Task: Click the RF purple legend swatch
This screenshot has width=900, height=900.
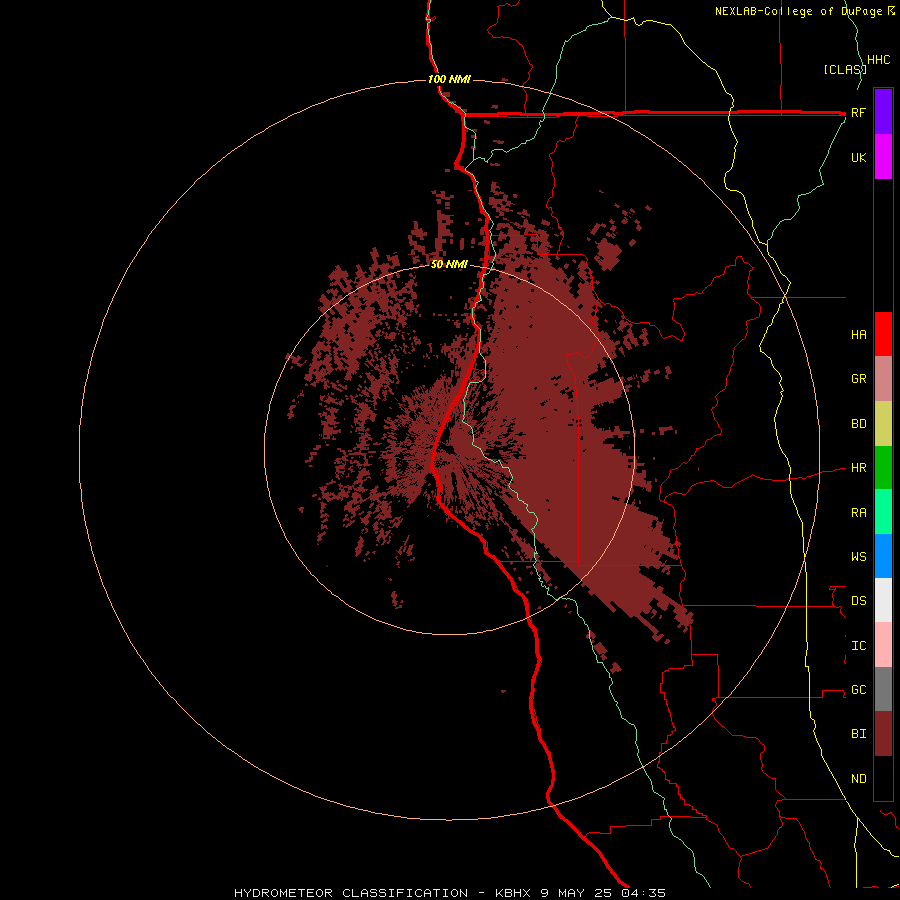Action: click(x=883, y=112)
